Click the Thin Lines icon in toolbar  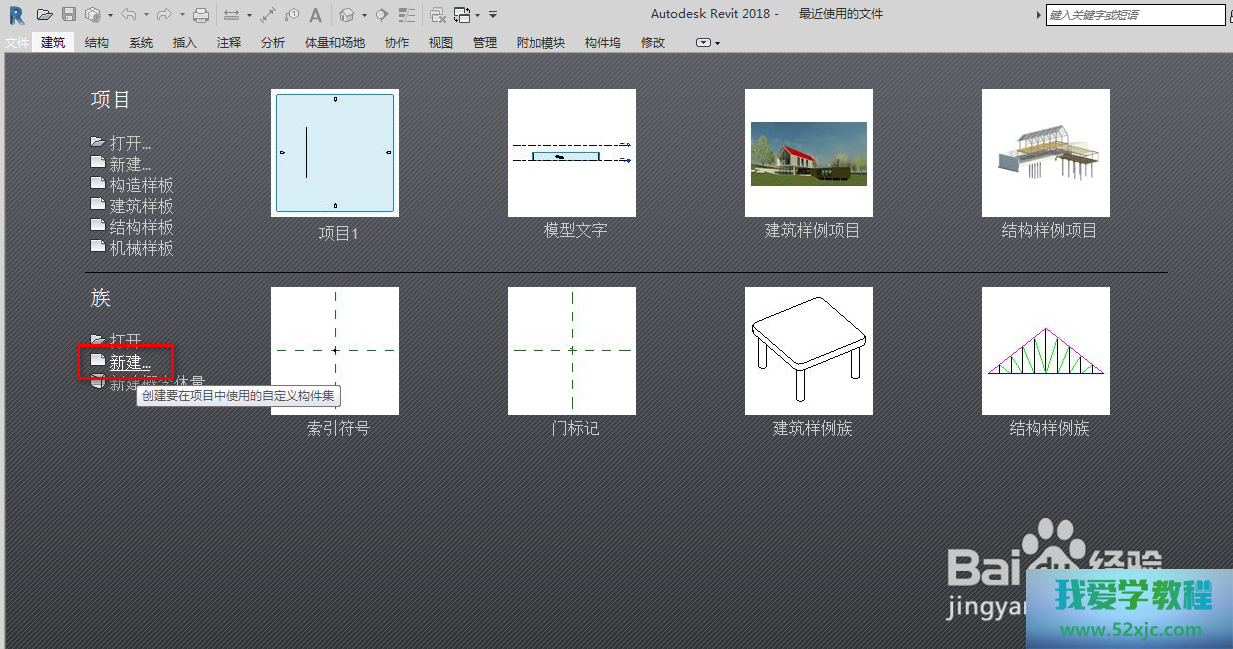[406, 15]
